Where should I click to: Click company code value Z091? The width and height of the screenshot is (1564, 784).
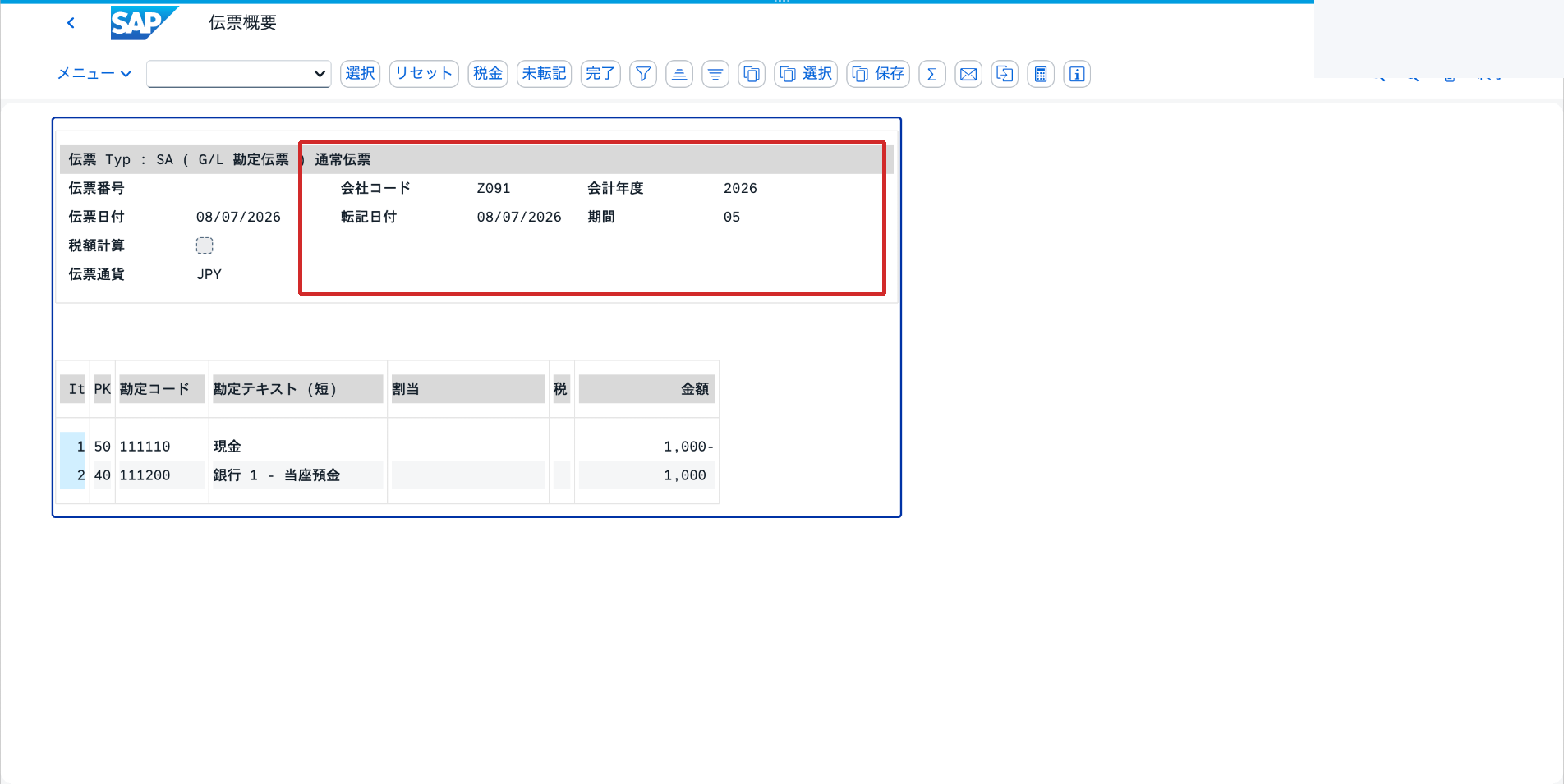(494, 188)
